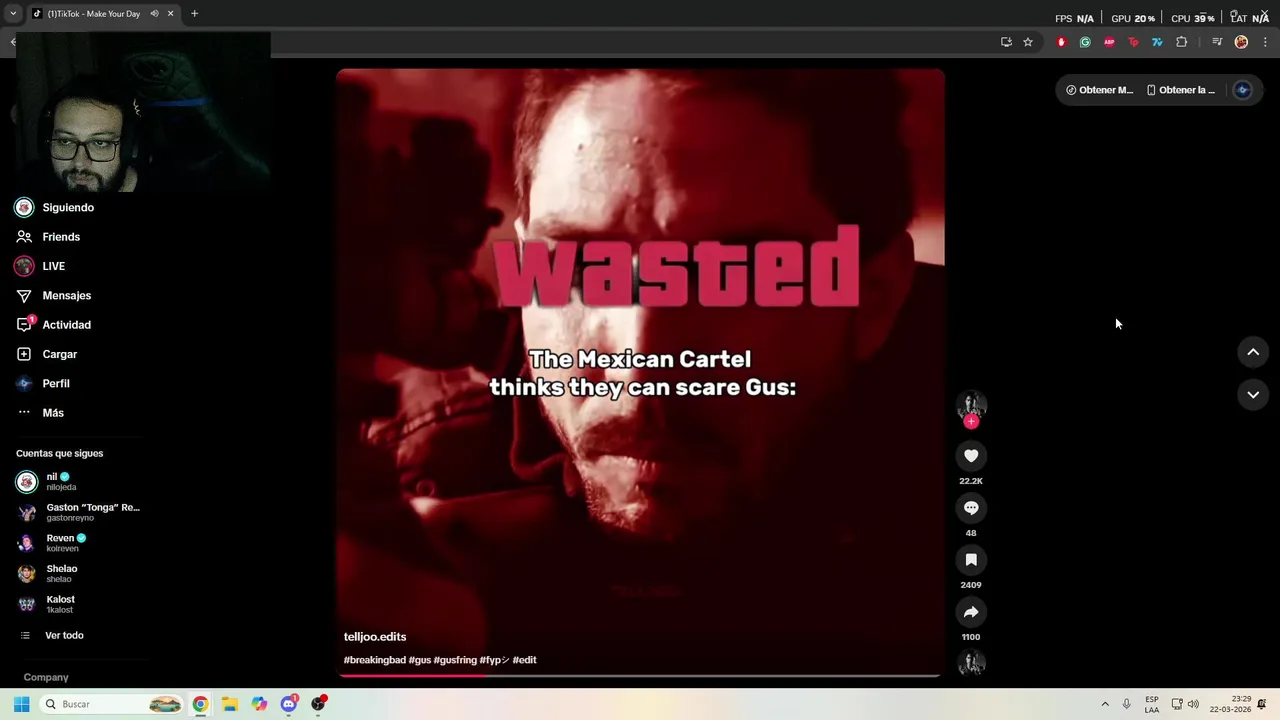The image size is (1280, 720).
Task: Click the microphone icon in the system tray
Action: point(1127,704)
